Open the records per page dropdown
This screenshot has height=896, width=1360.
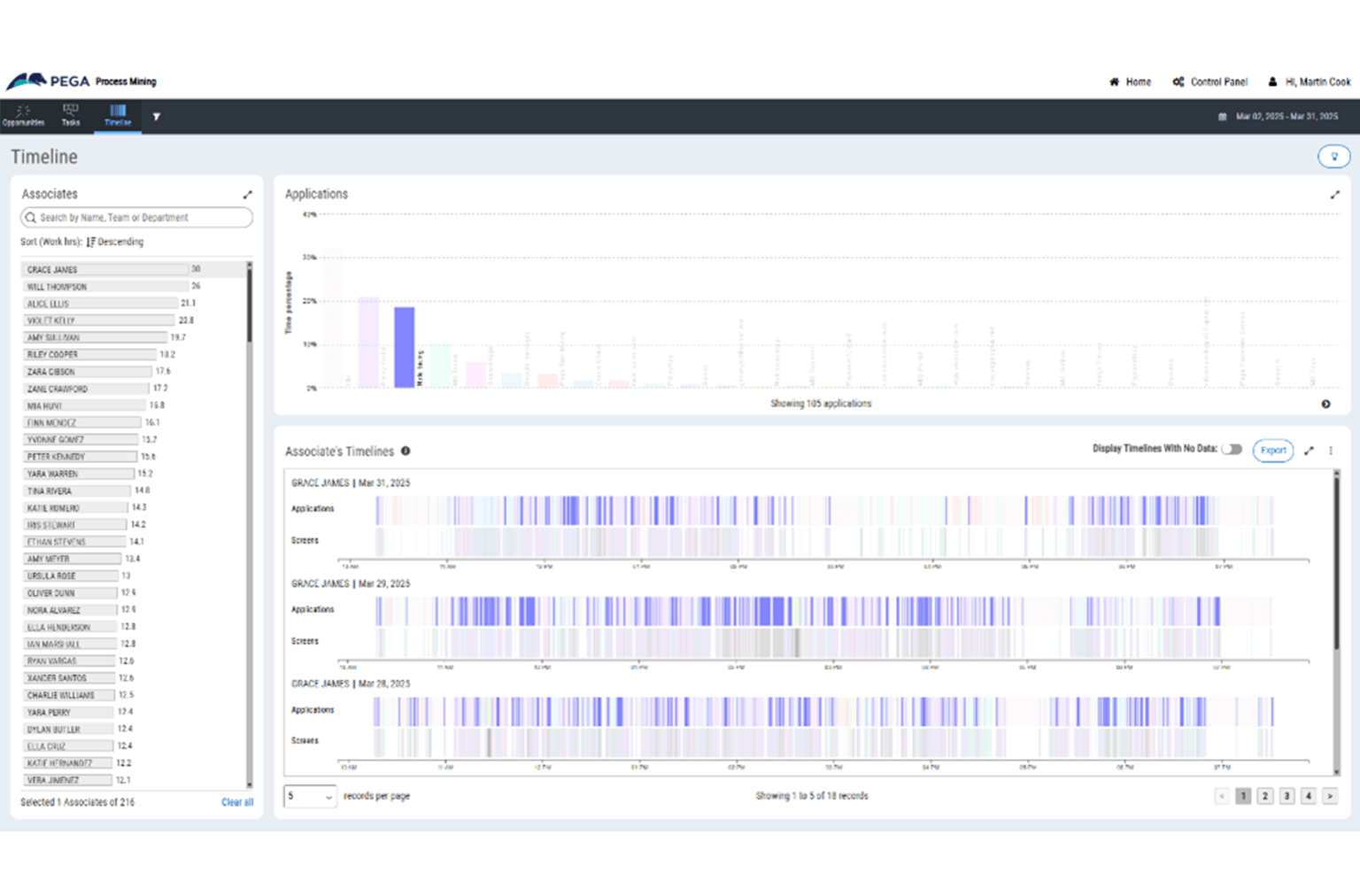[x=310, y=796]
